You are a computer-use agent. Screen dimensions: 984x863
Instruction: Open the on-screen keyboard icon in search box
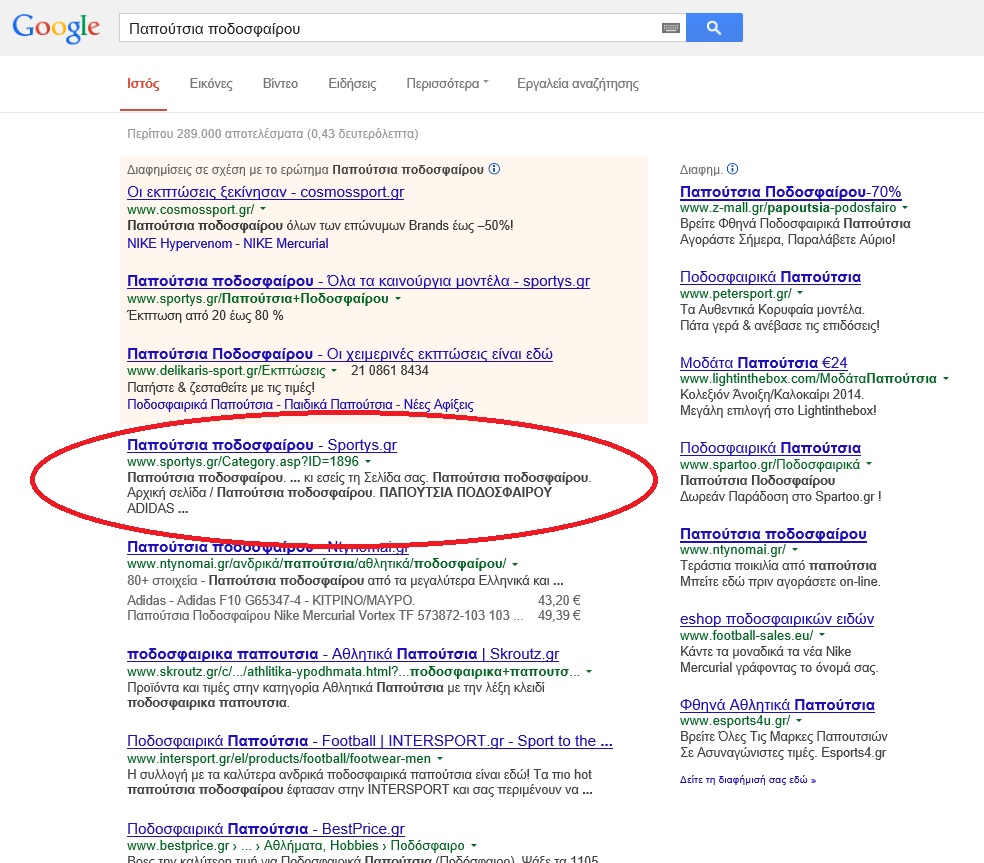670,28
